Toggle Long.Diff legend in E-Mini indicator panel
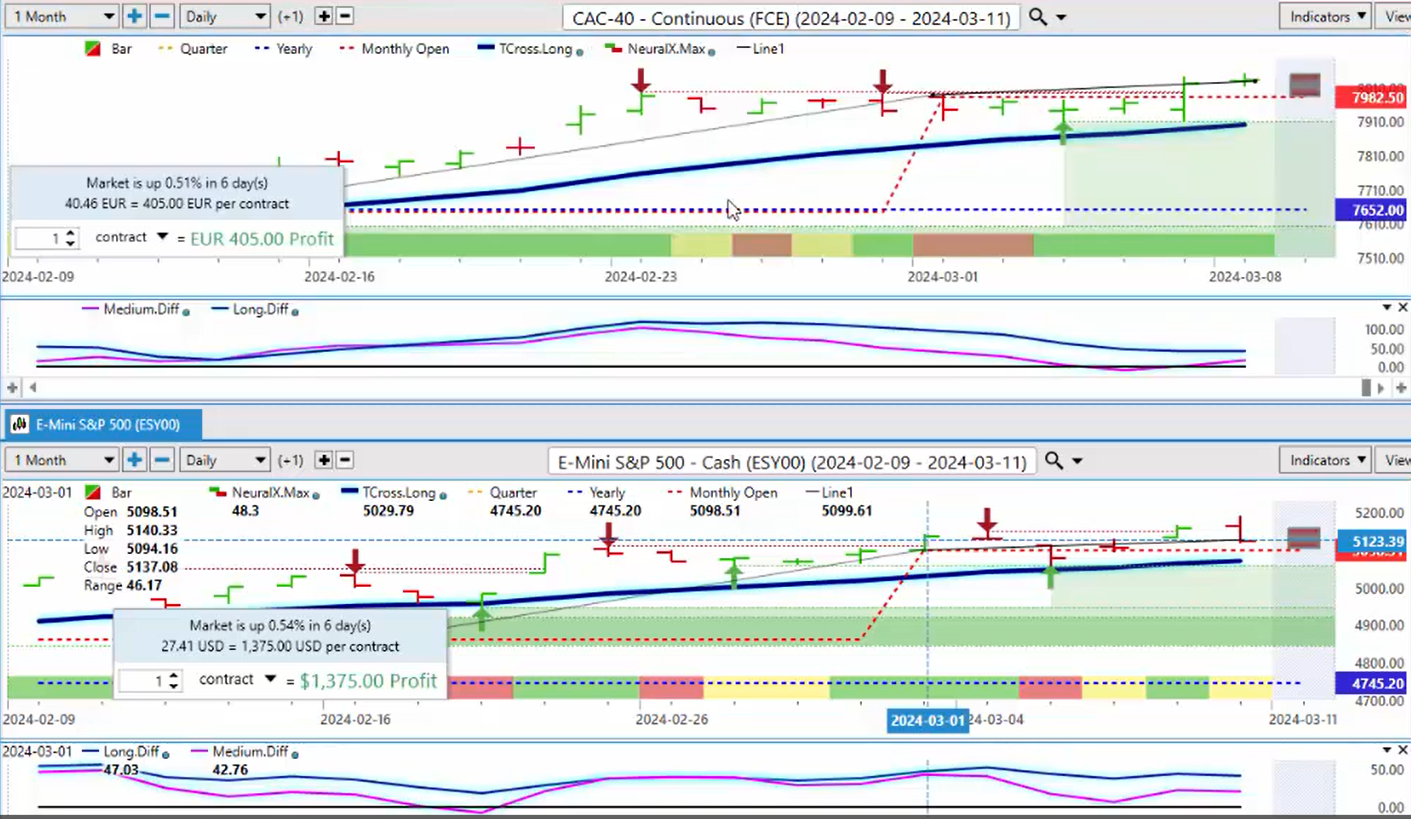 [126, 752]
